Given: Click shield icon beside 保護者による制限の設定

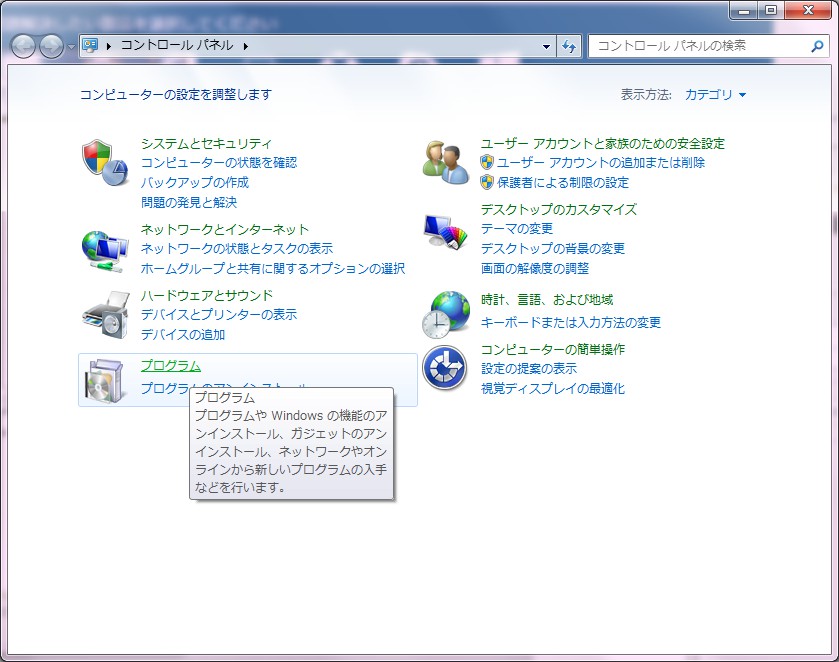Looking at the screenshot, I should click(x=486, y=182).
